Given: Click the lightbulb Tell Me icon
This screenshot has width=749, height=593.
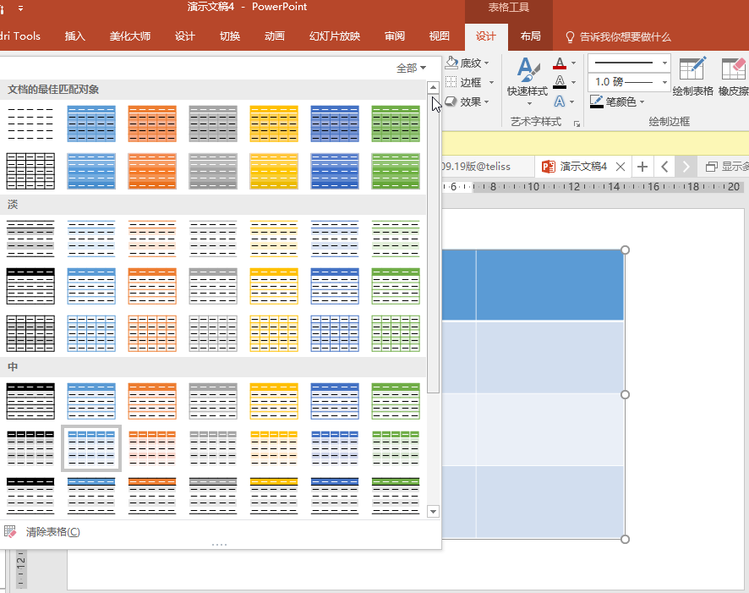Looking at the screenshot, I should click(x=569, y=37).
